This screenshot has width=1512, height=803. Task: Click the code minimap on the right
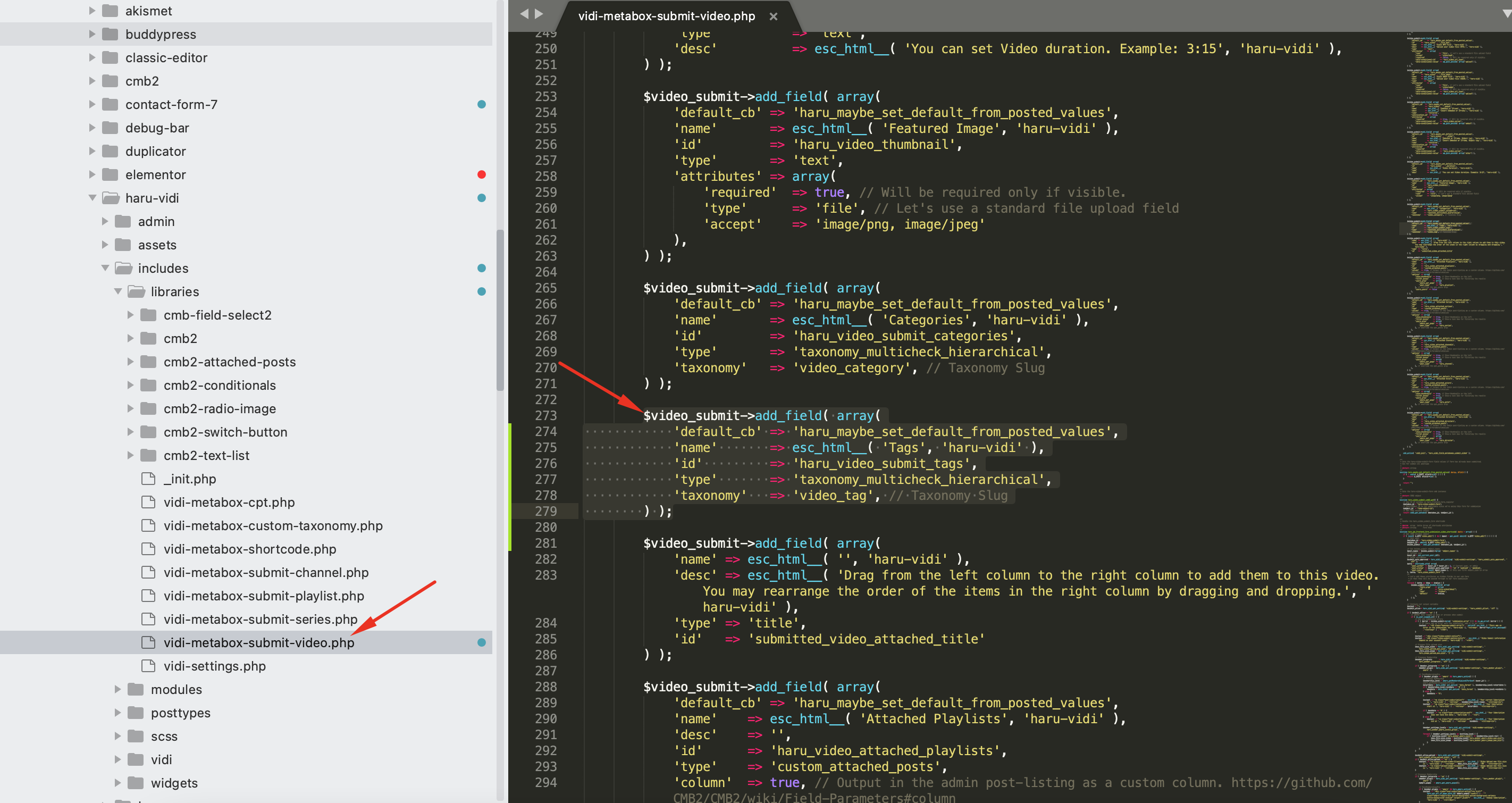[x=1456, y=417]
